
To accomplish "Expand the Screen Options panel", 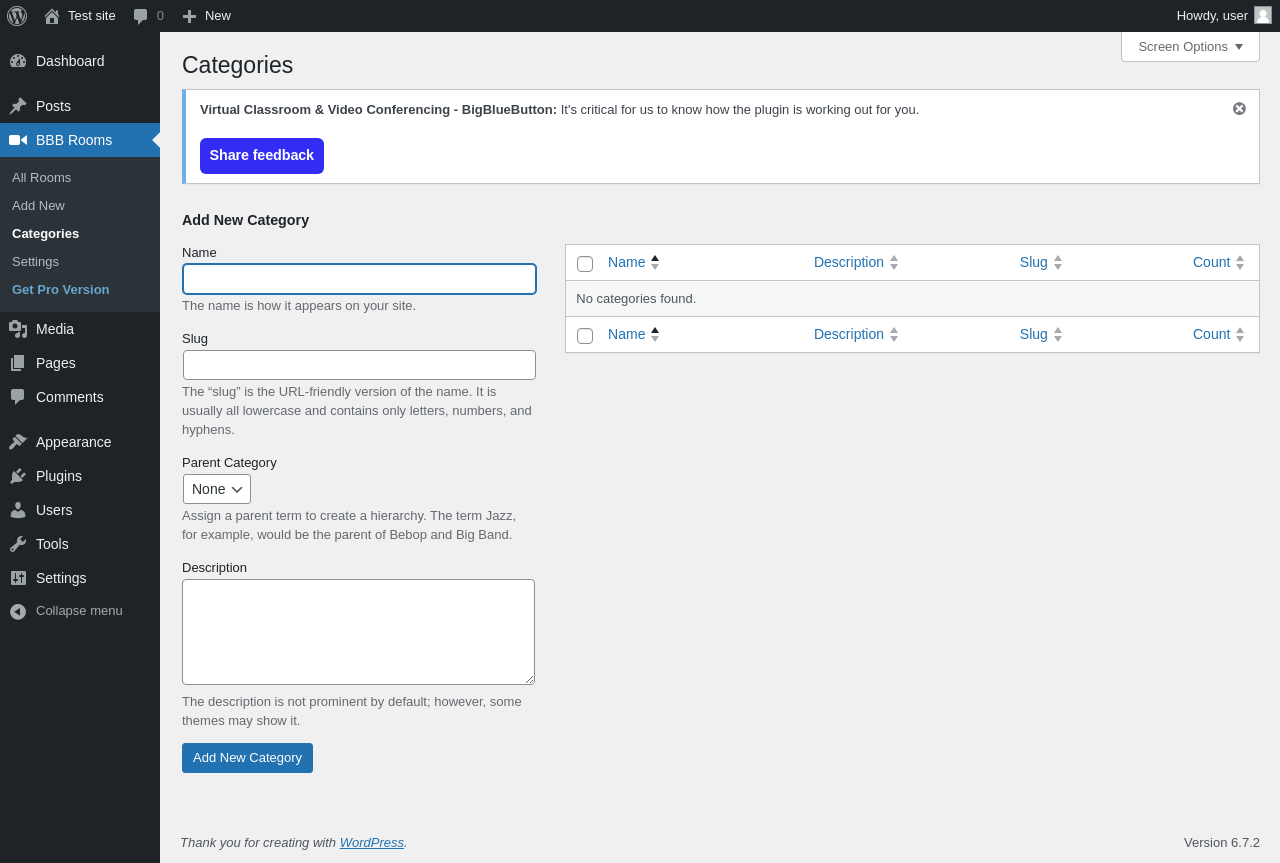I will click(x=1190, y=47).
